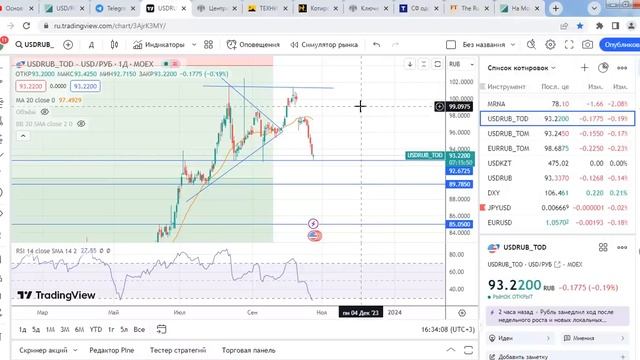The width and height of the screenshot is (640, 360).
Task: Open Редактор Pine tab
Action: (111, 350)
